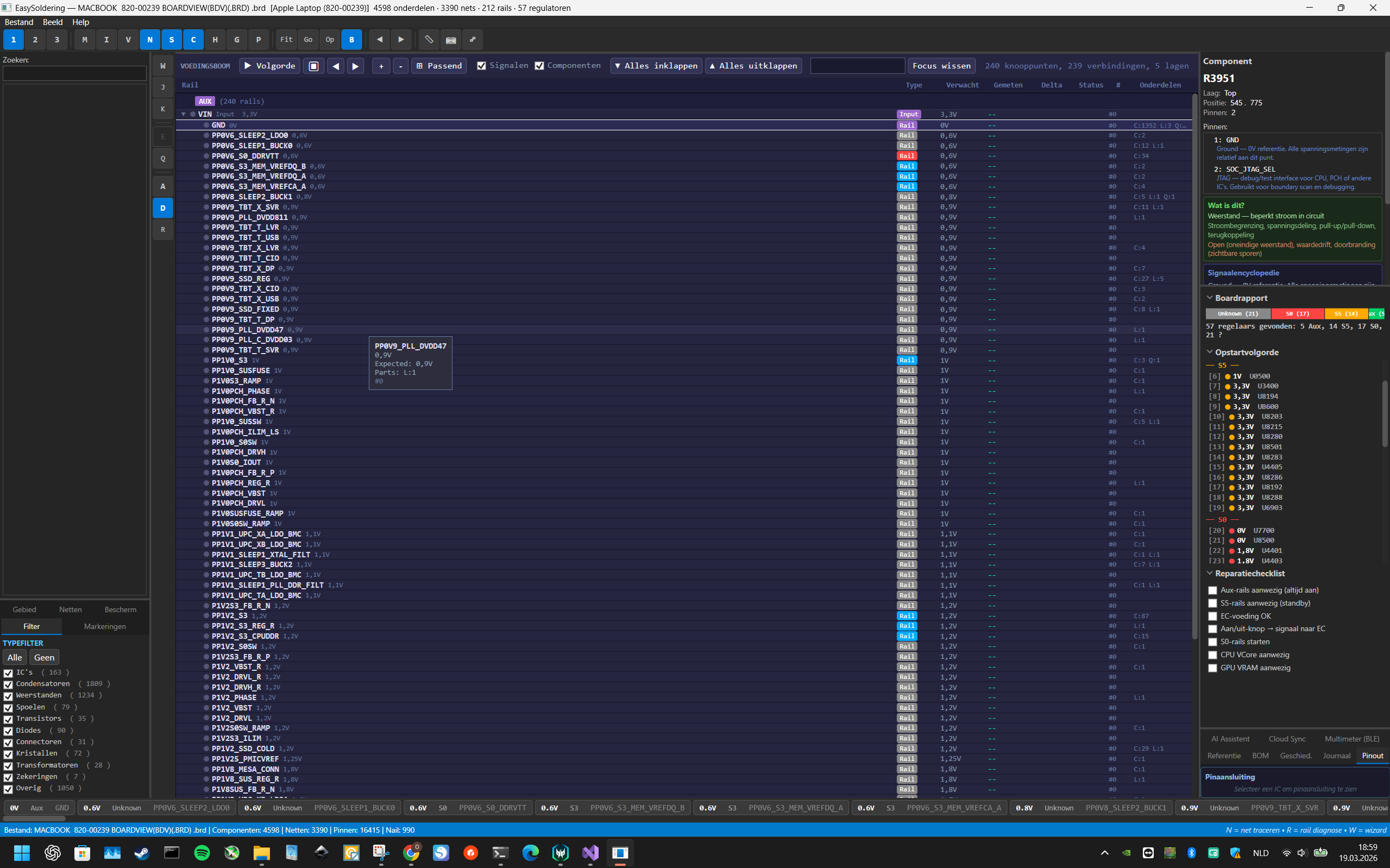The image size is (1390, 868).
Task: Click the red S0 (17) status bar segment
Action: [x=1297, y=314]
